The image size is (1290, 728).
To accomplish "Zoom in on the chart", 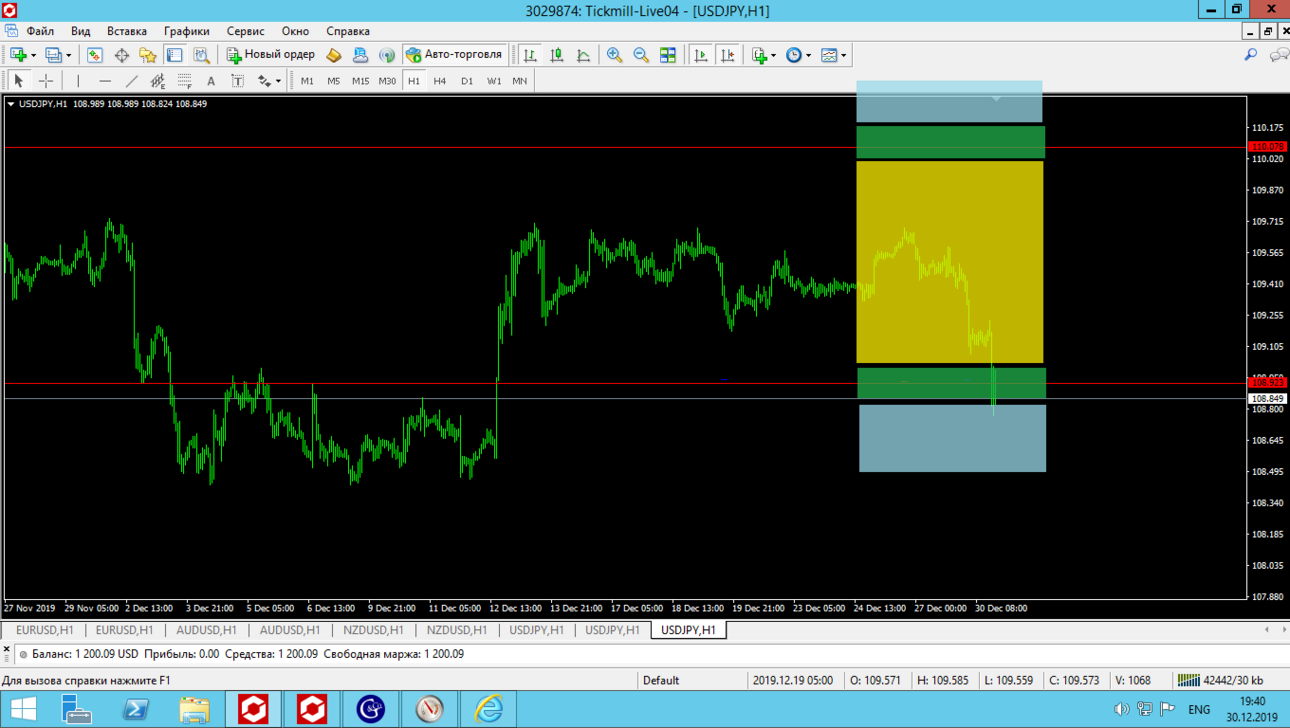I will [x=615, y=55].
